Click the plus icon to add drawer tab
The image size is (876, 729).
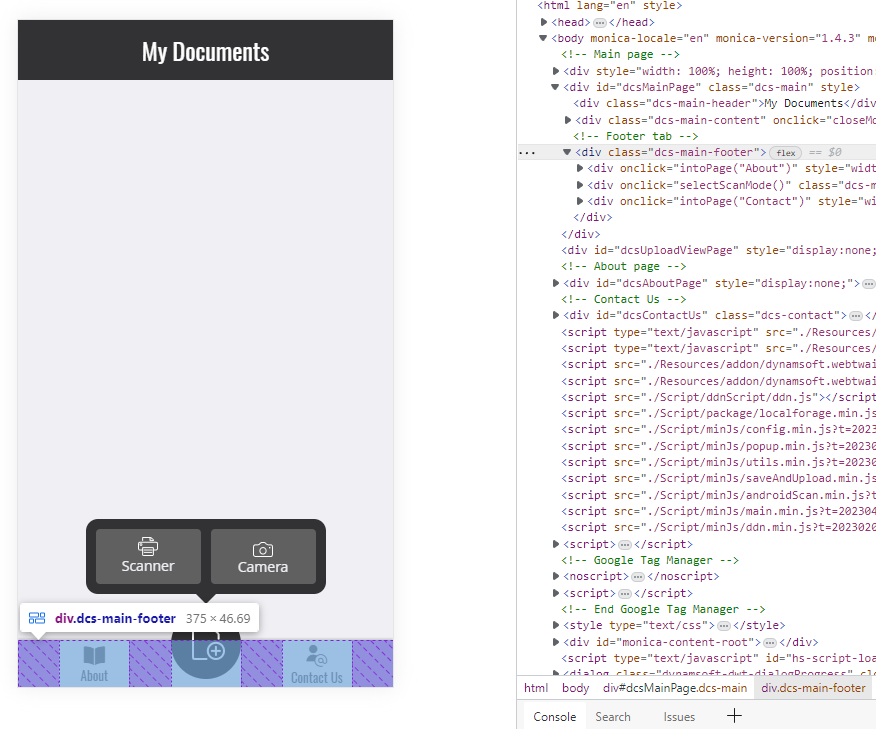click(x=734, y=716)
